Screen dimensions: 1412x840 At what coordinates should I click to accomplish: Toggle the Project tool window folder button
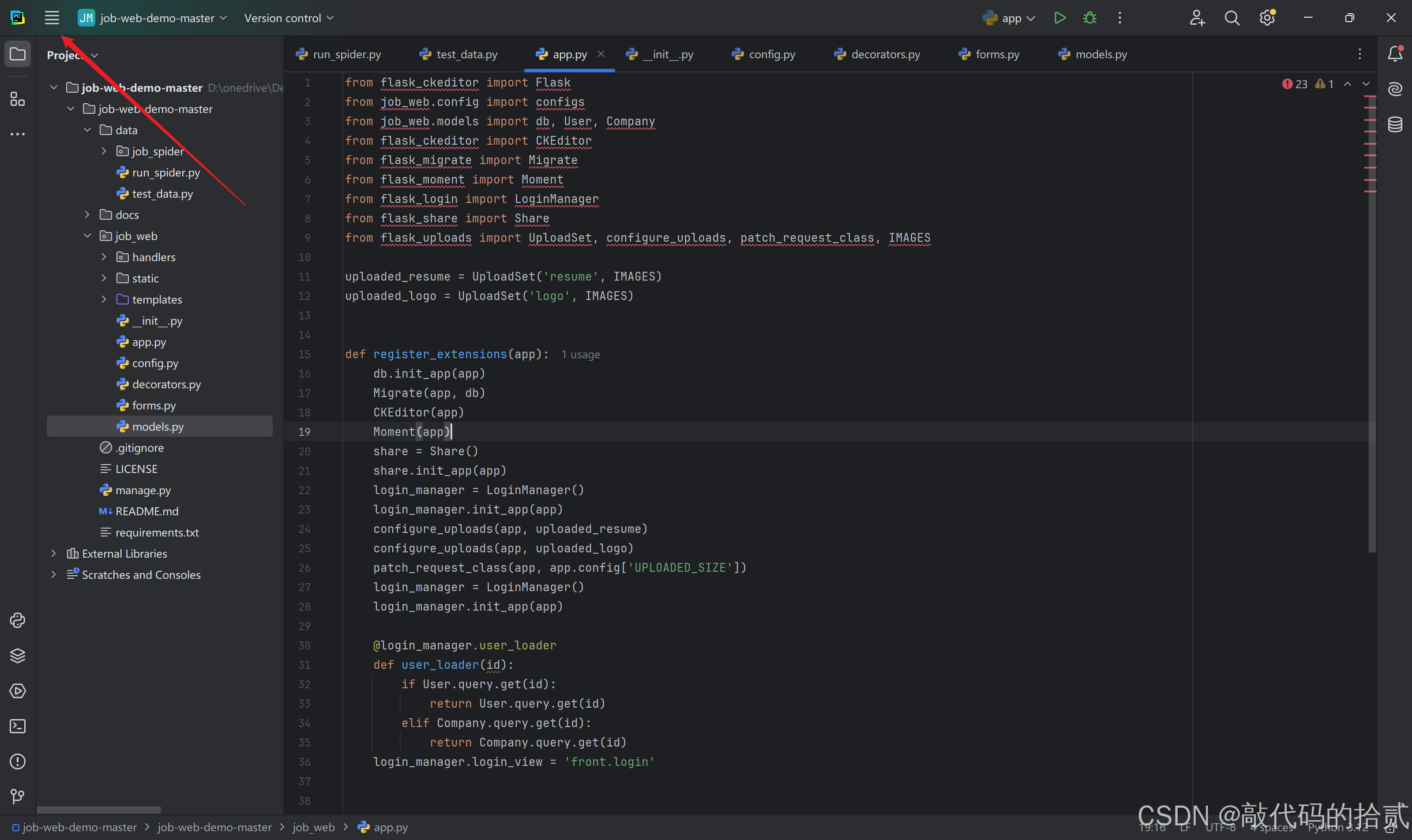point(18,54)
